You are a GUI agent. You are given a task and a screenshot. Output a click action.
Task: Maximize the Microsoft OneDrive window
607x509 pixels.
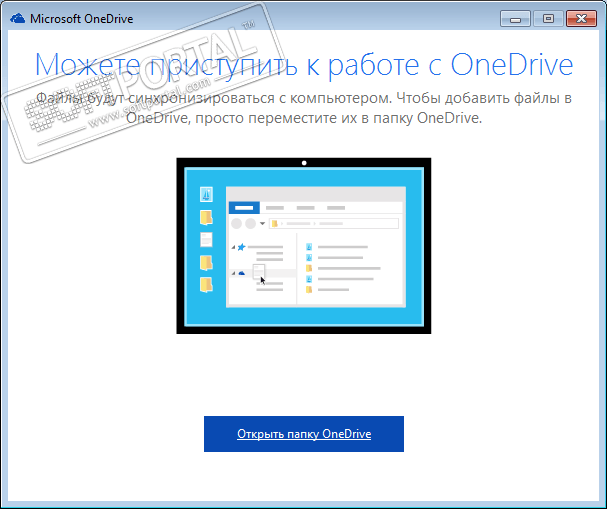coord(548,19)
